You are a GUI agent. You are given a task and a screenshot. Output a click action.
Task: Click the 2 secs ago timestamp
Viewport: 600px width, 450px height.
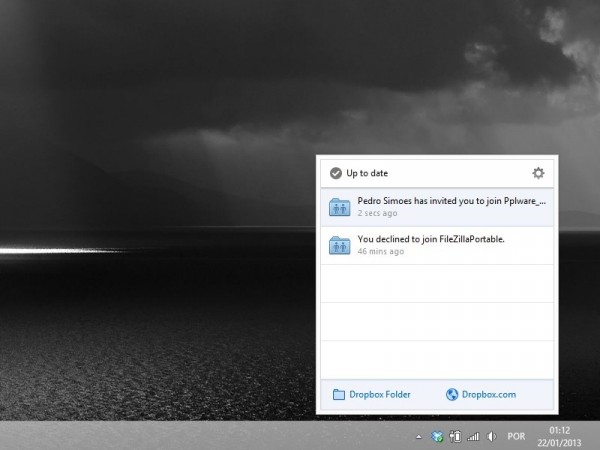coord(377,213)
